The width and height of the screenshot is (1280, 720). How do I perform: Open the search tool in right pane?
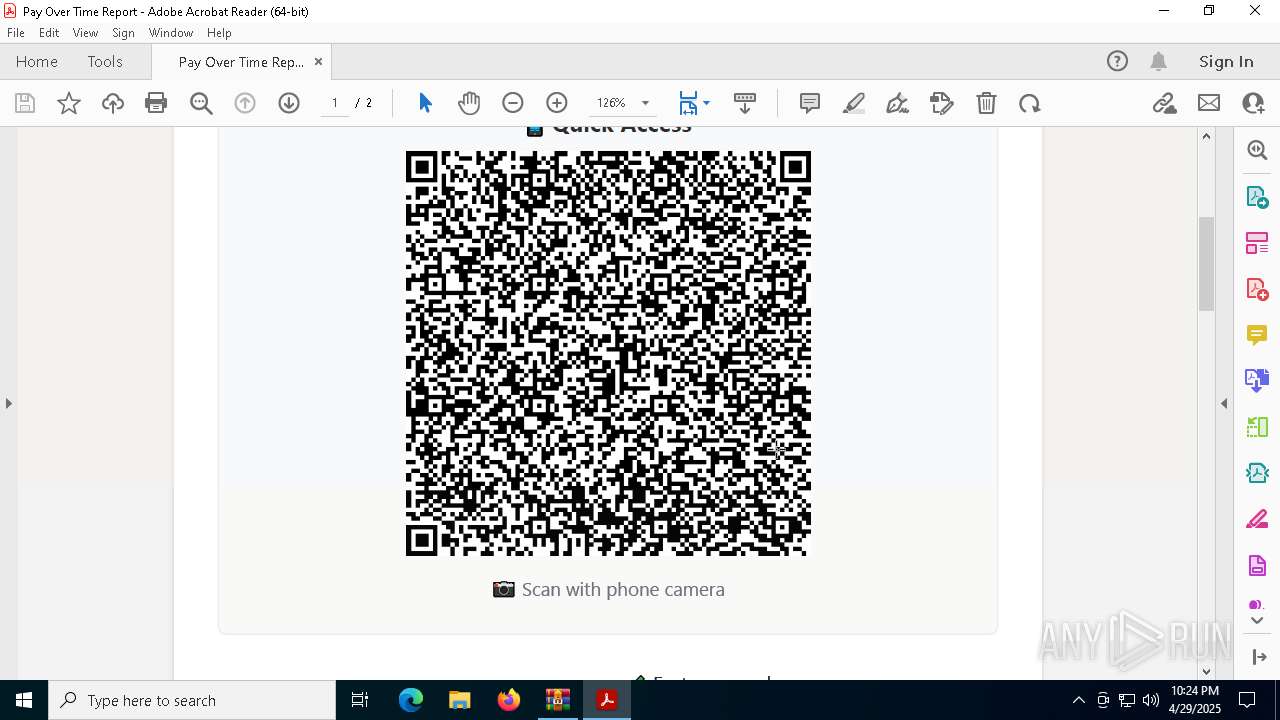pos(1257,150)
